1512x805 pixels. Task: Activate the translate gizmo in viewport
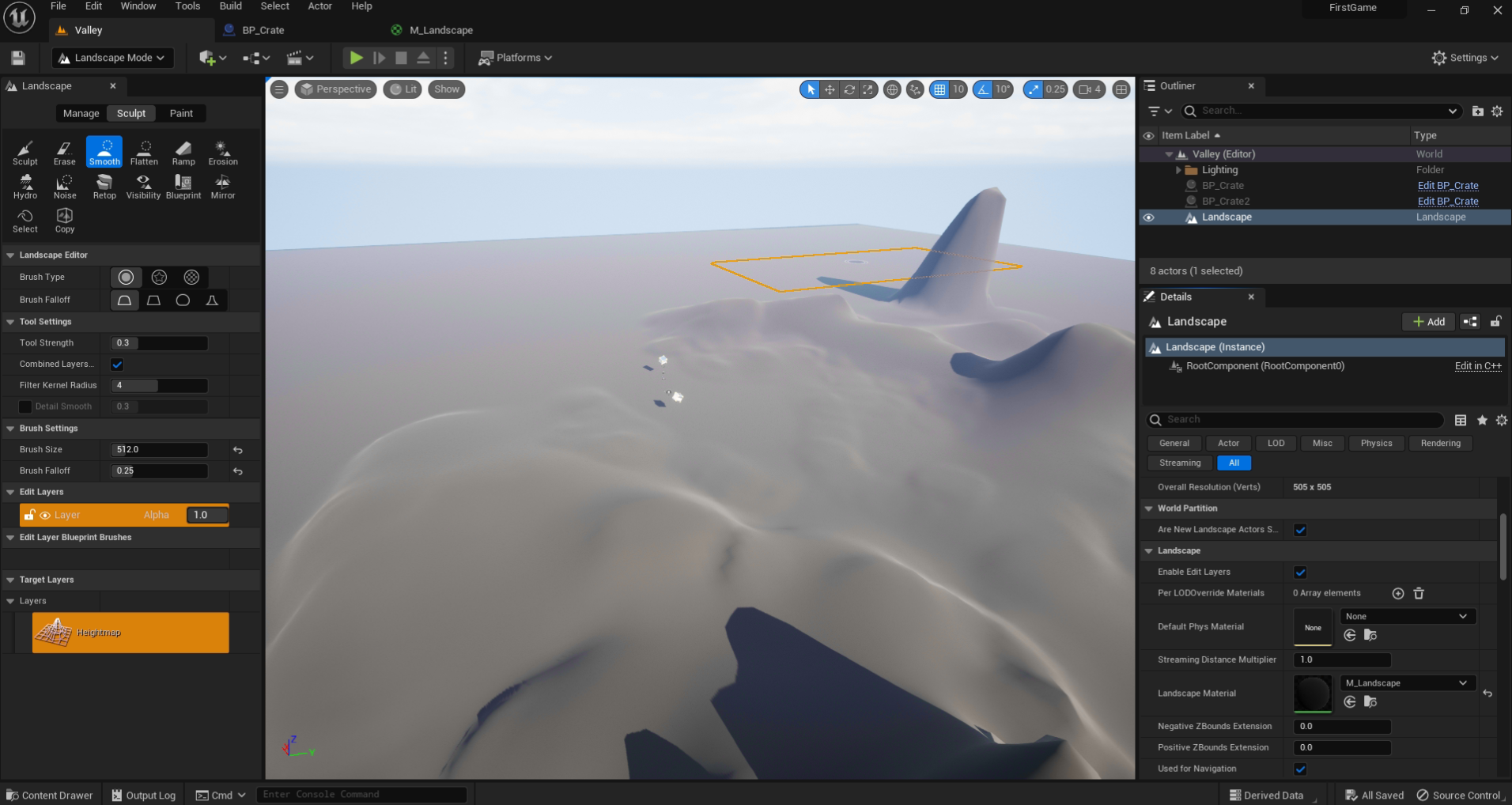coord(830,89)
